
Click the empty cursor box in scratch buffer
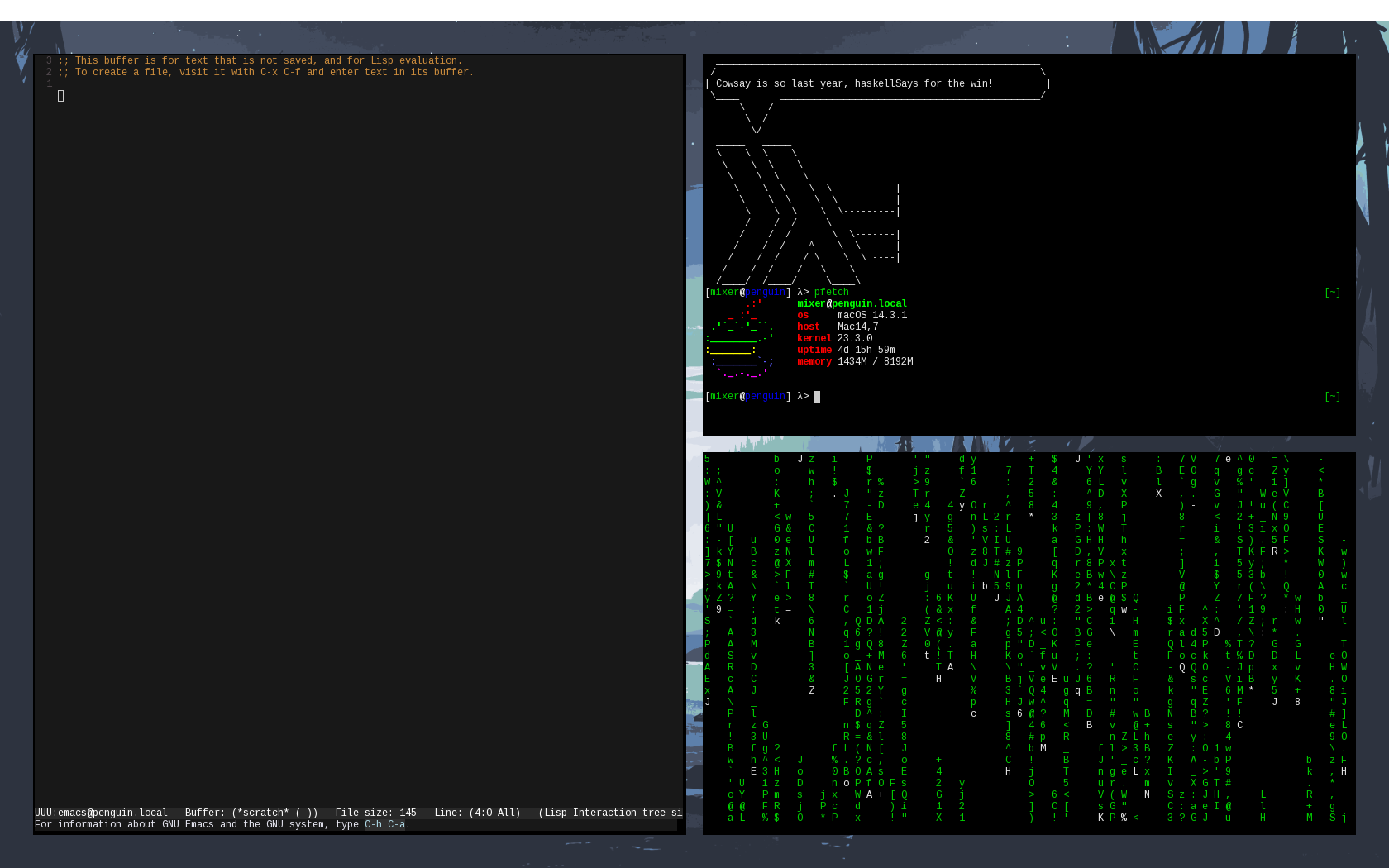pyautogui.click(x=62, y=96)
